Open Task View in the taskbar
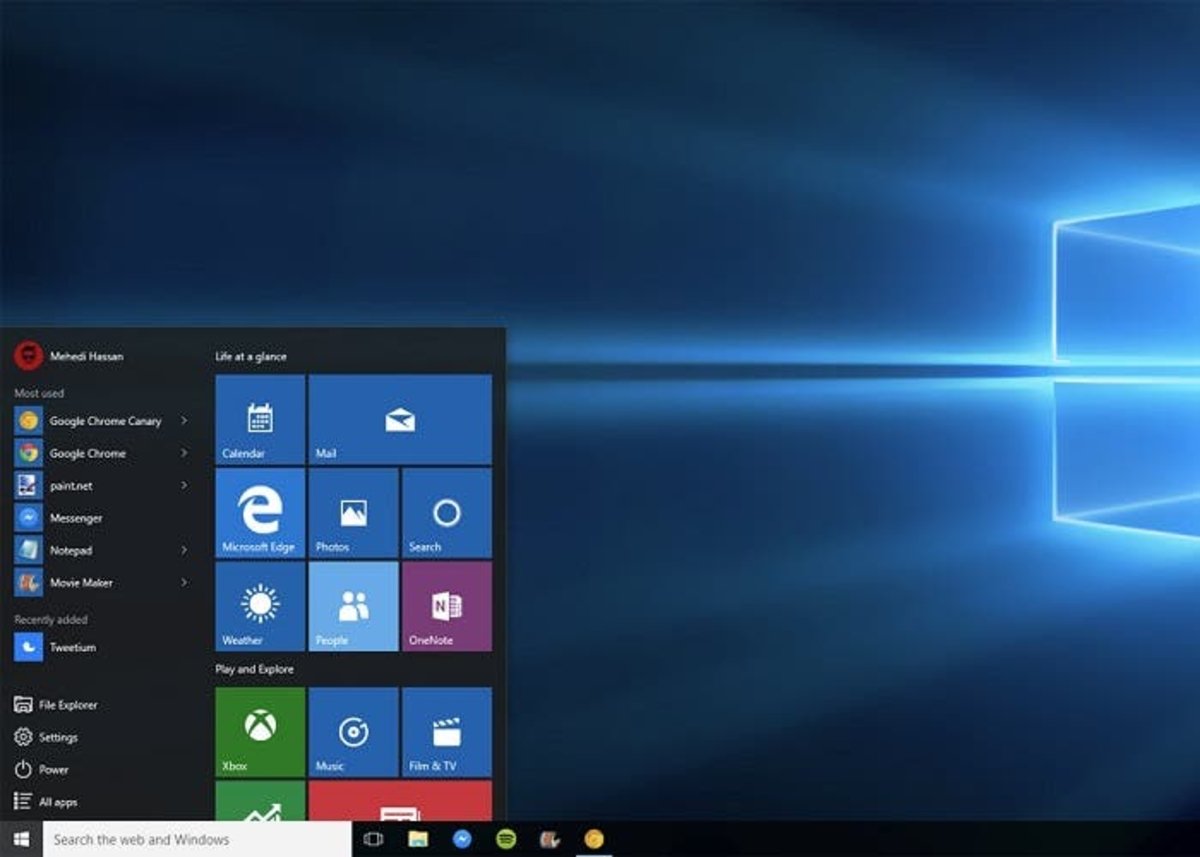 tap(374, 839)
